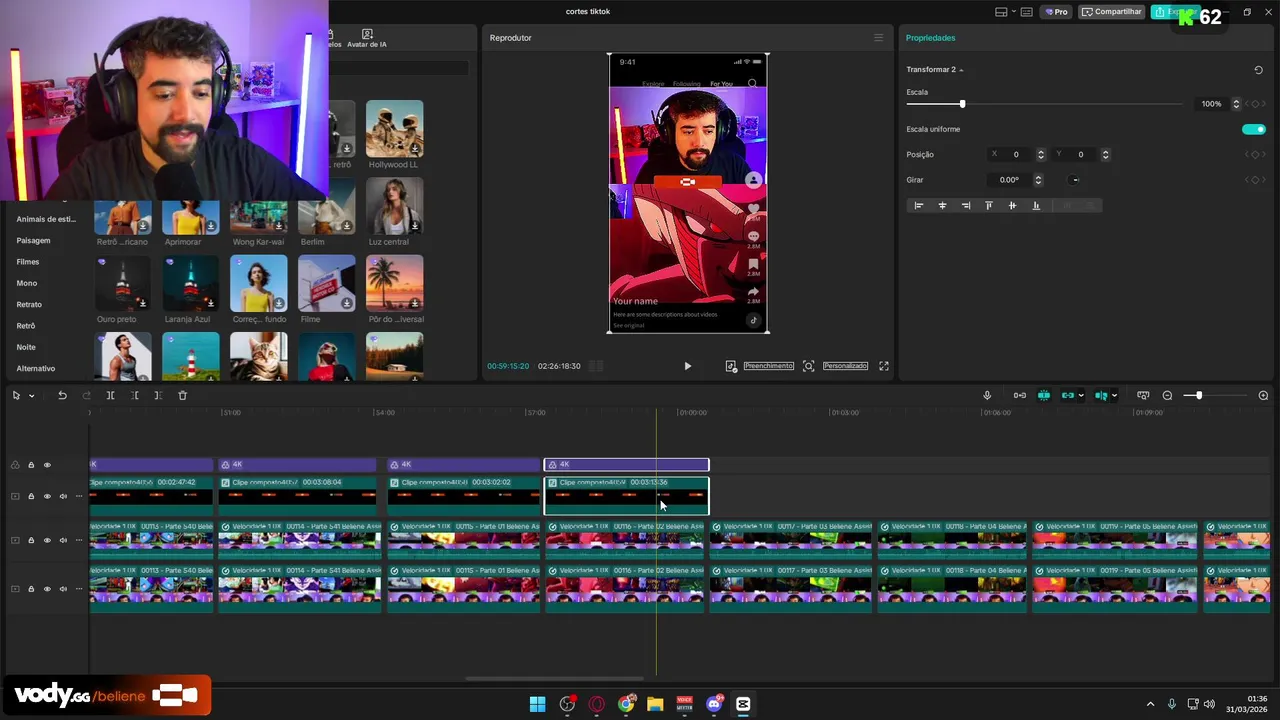The height and width of the screenshot is (720, 1280).
Task: Reset the Transformar 2 settings
Action: pyautogui.click(x=1258, y=70)
